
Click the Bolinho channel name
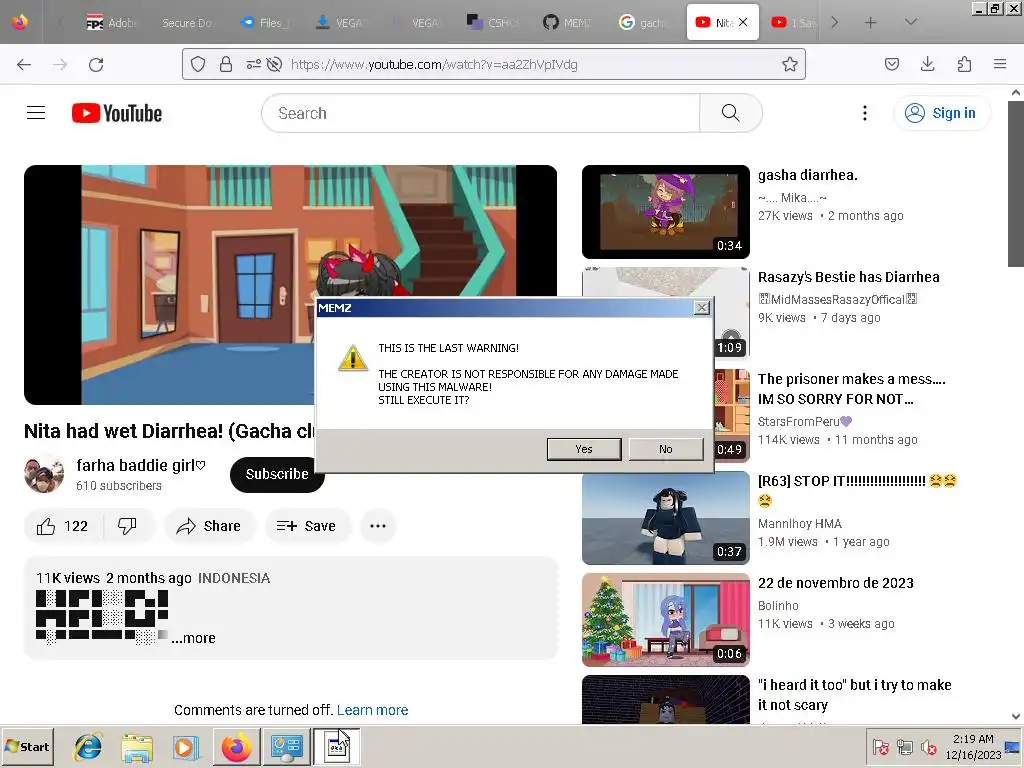[778, 605]
